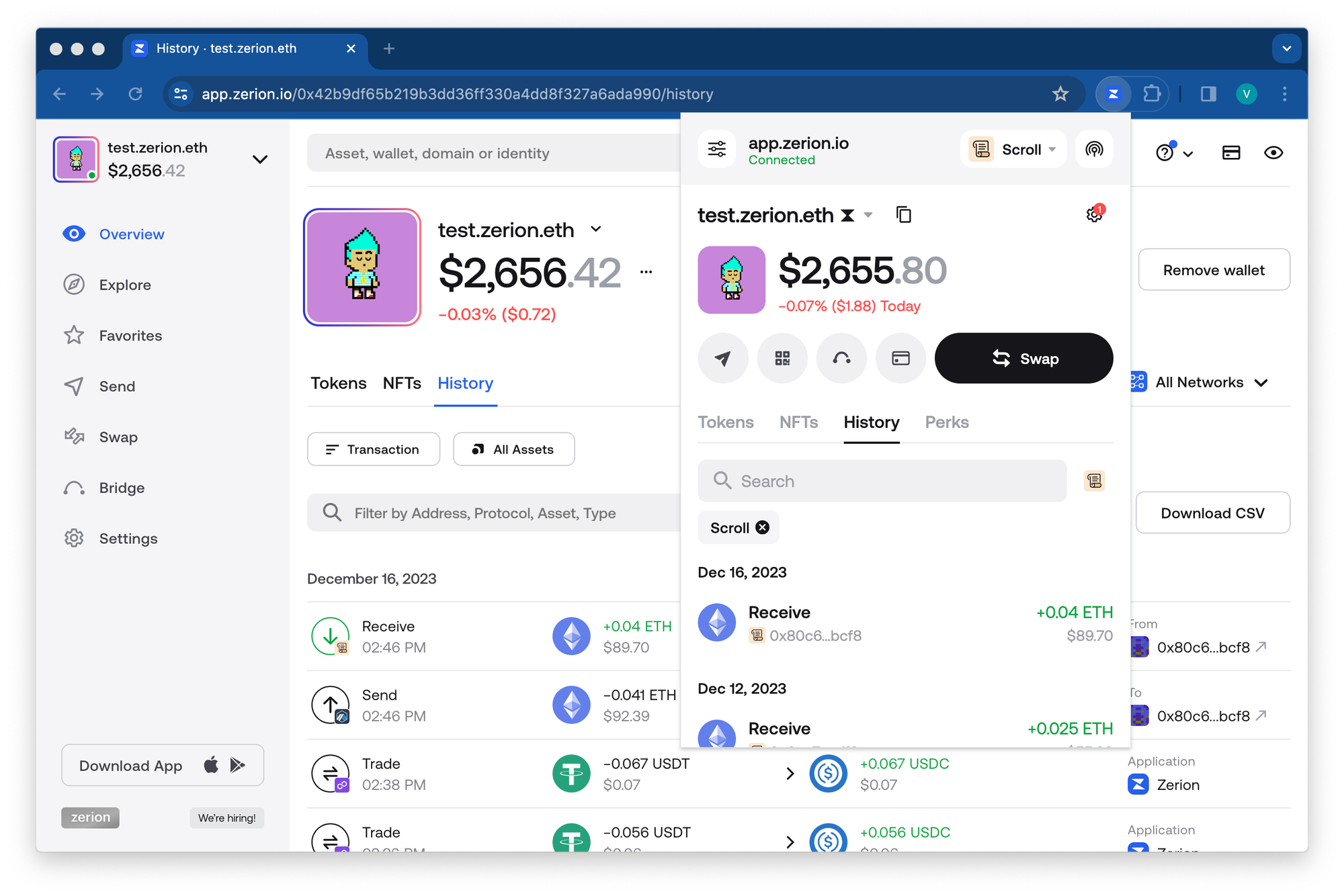
Task: Open Send in the sidebar
Action: point(99,386)
